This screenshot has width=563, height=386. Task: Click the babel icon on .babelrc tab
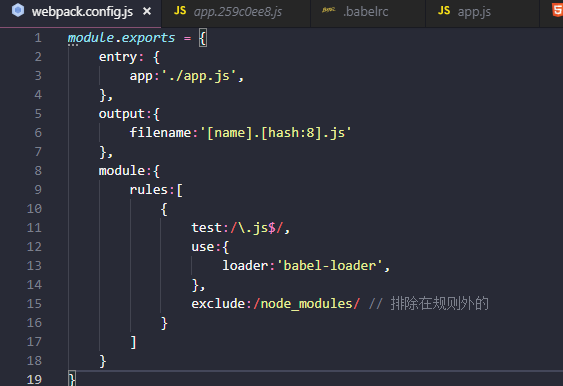click(x=329, y=10)
